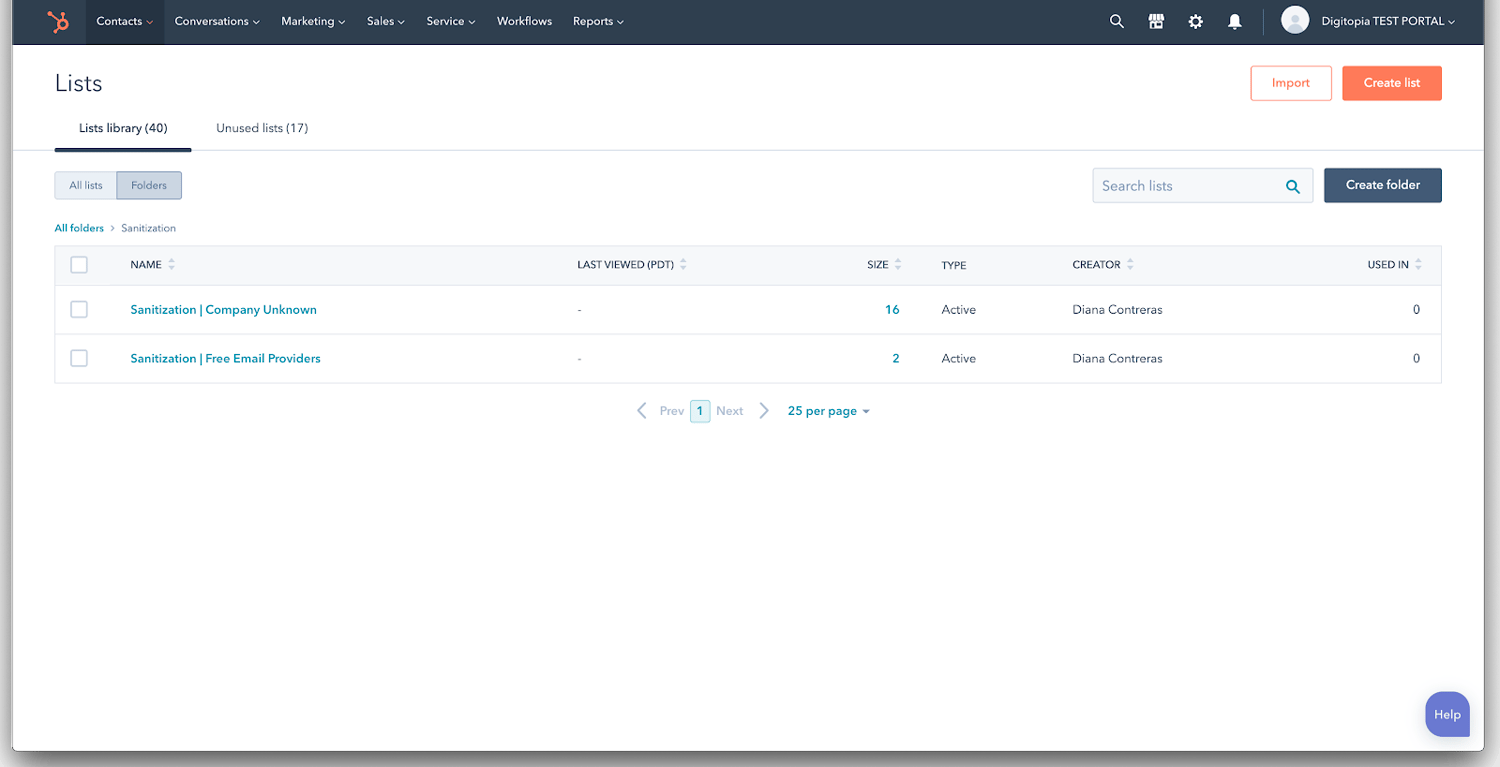Open the settings gear icon

point(1196,21)
